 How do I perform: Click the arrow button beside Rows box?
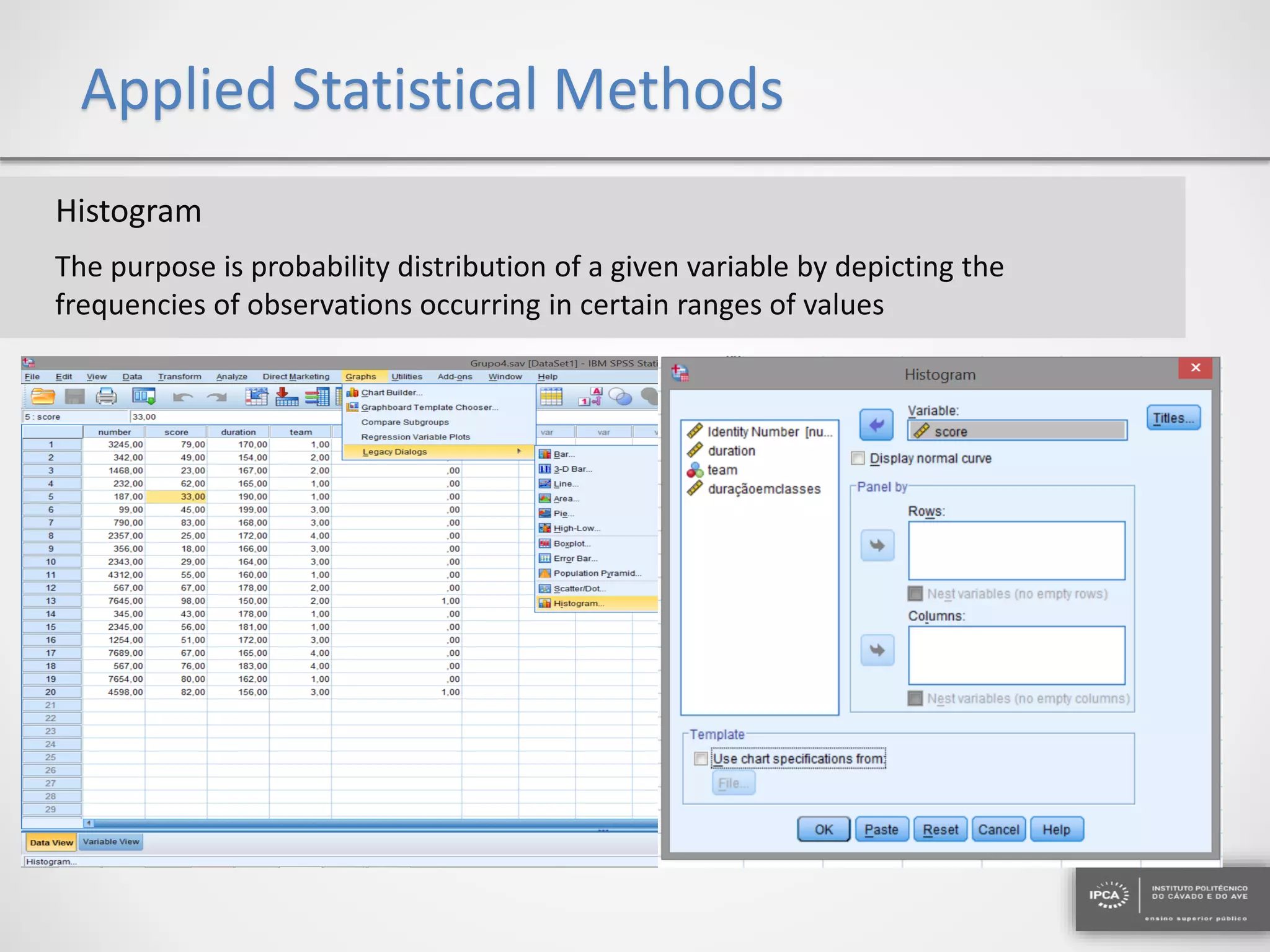(877, 545)
